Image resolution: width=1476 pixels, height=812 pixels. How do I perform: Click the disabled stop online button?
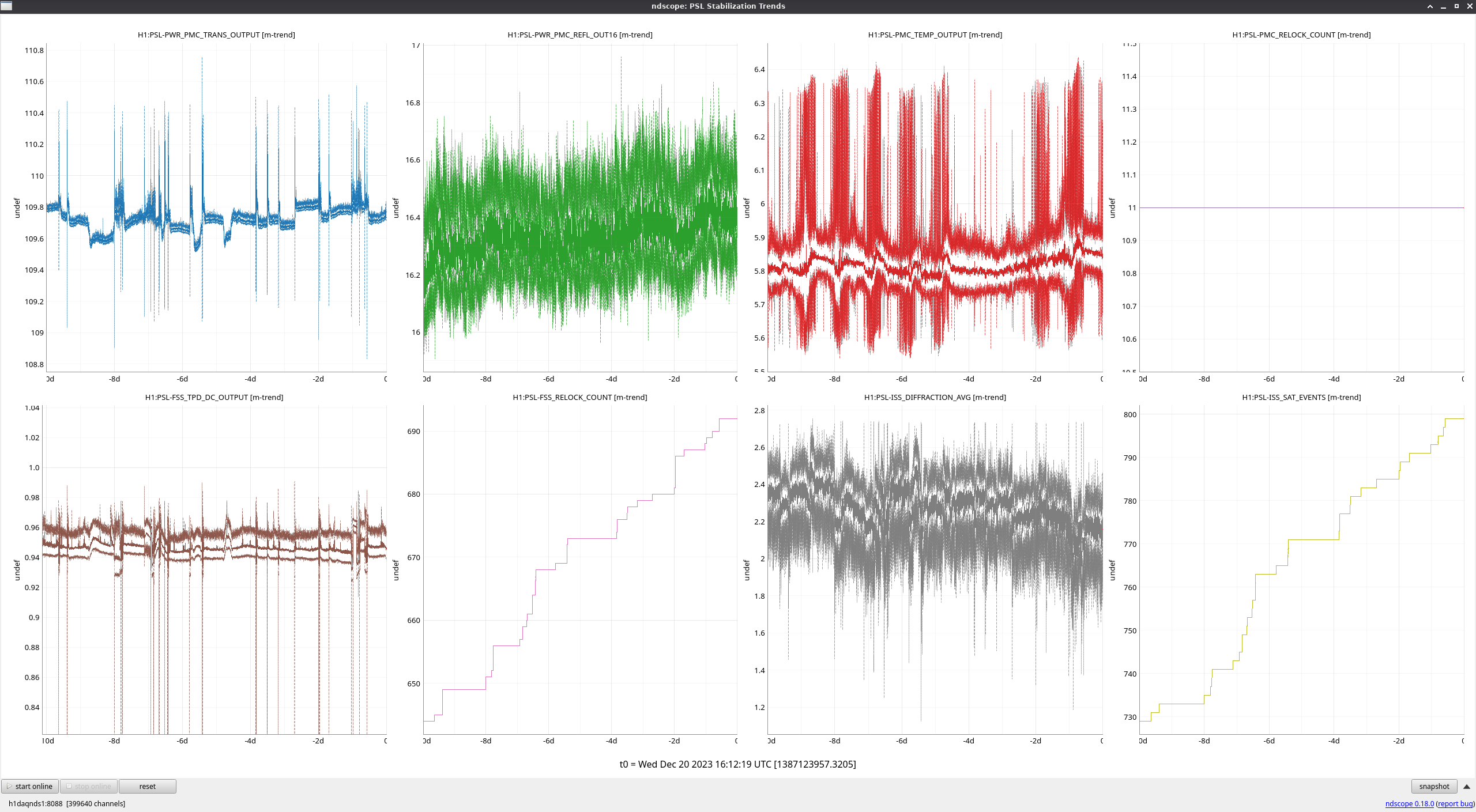[x=89, y=786]
